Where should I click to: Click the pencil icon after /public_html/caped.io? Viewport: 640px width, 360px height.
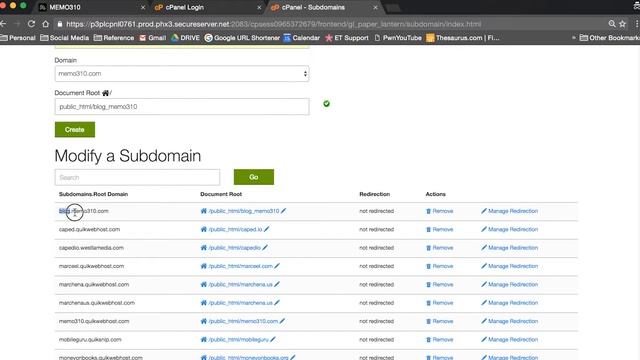click(267, 229)
